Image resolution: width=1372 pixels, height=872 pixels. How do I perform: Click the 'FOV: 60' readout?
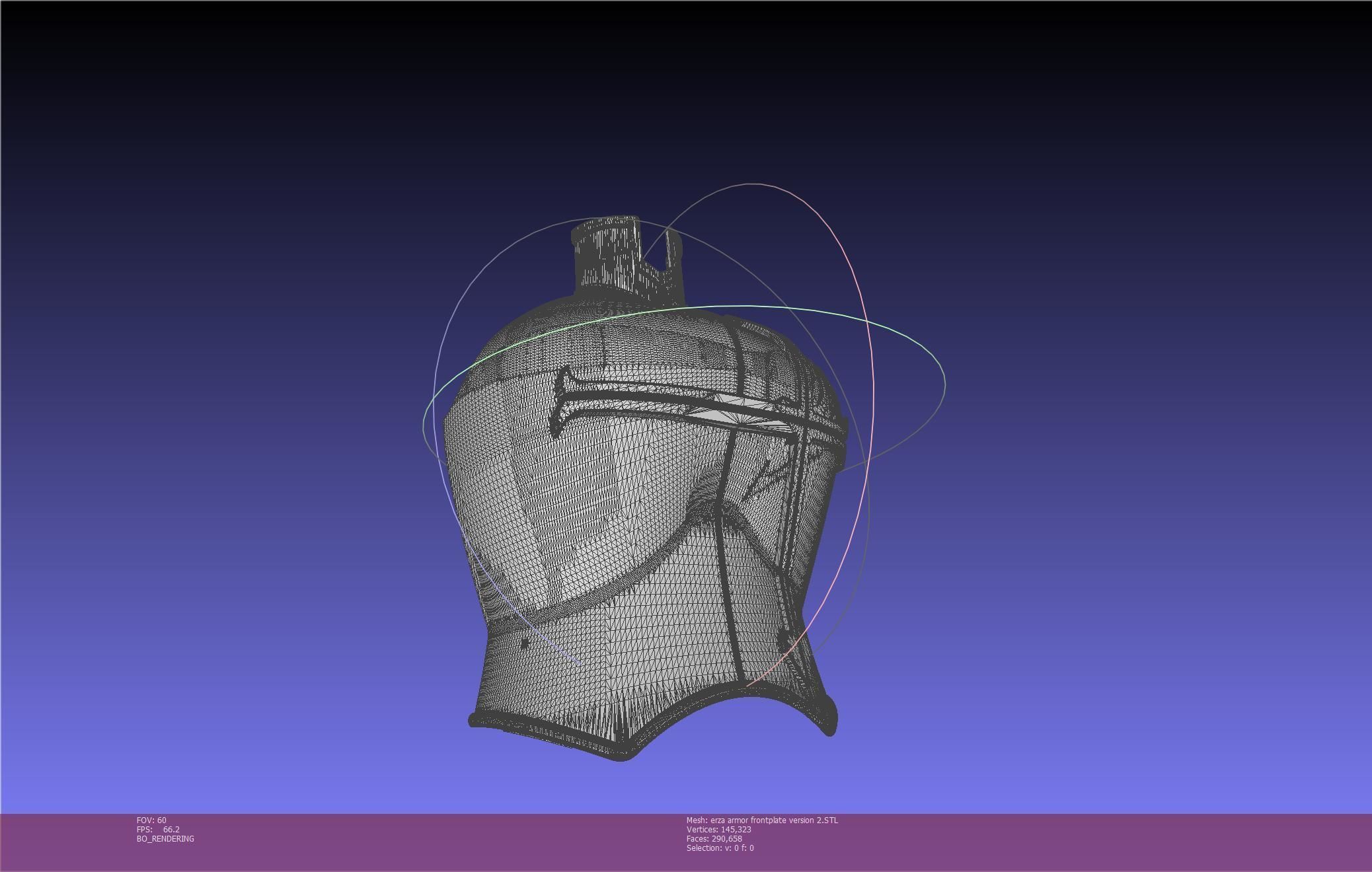click(x=151, y=820)
